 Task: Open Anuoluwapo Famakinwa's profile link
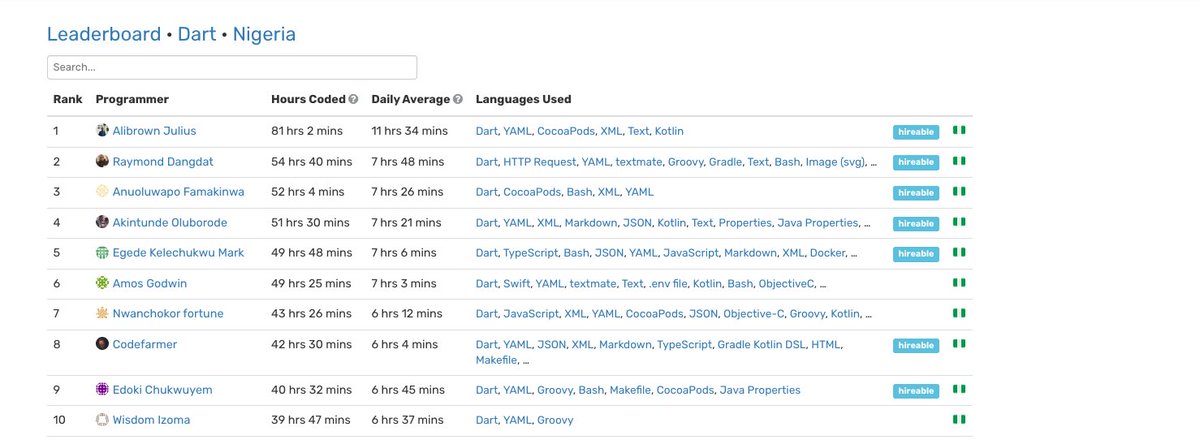[177, 192]
